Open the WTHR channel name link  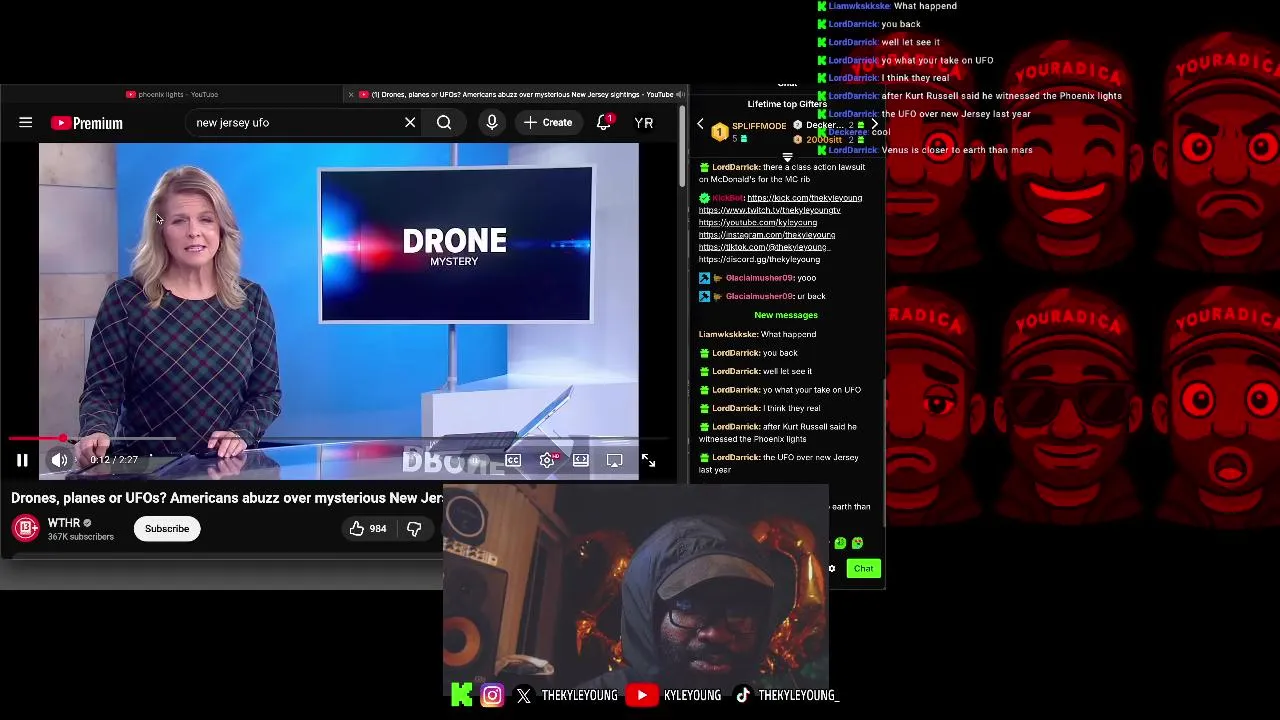click(64, 523)
